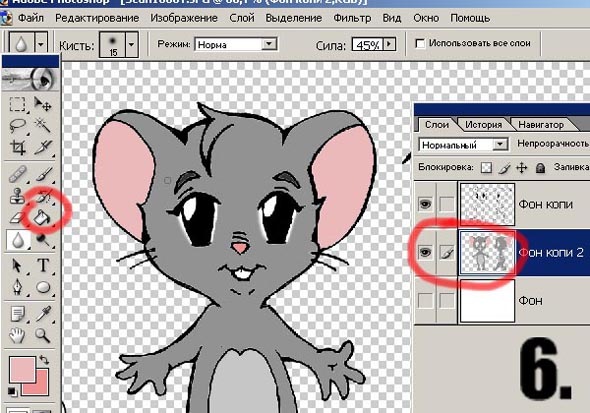590x413 pixels.
Task: Switch to the 'История' tab
Action: coord(484,125)
